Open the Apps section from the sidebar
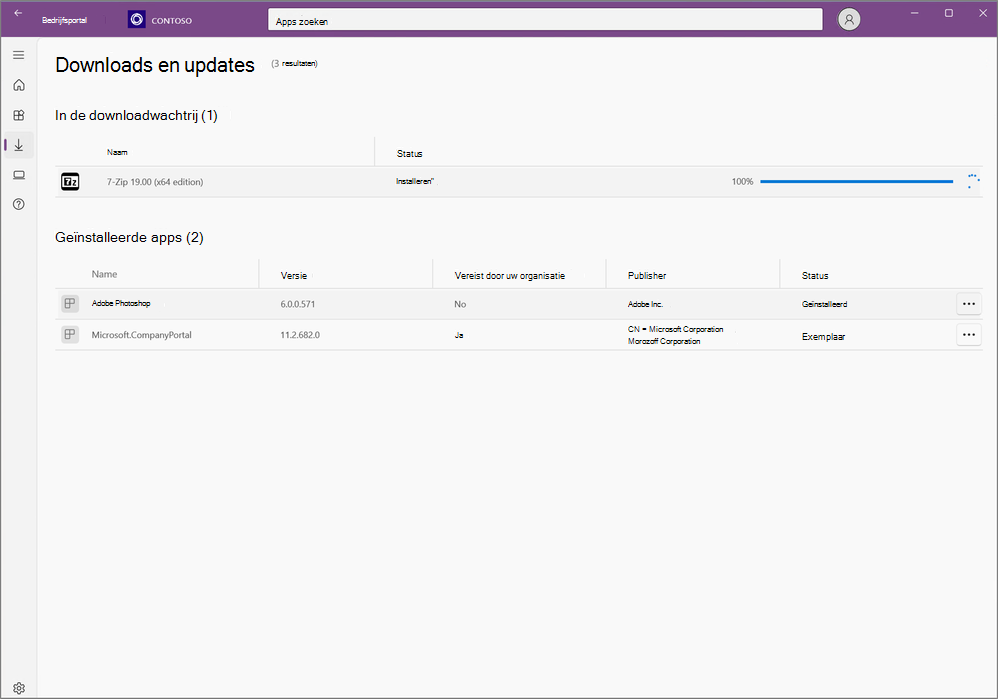 18,115
